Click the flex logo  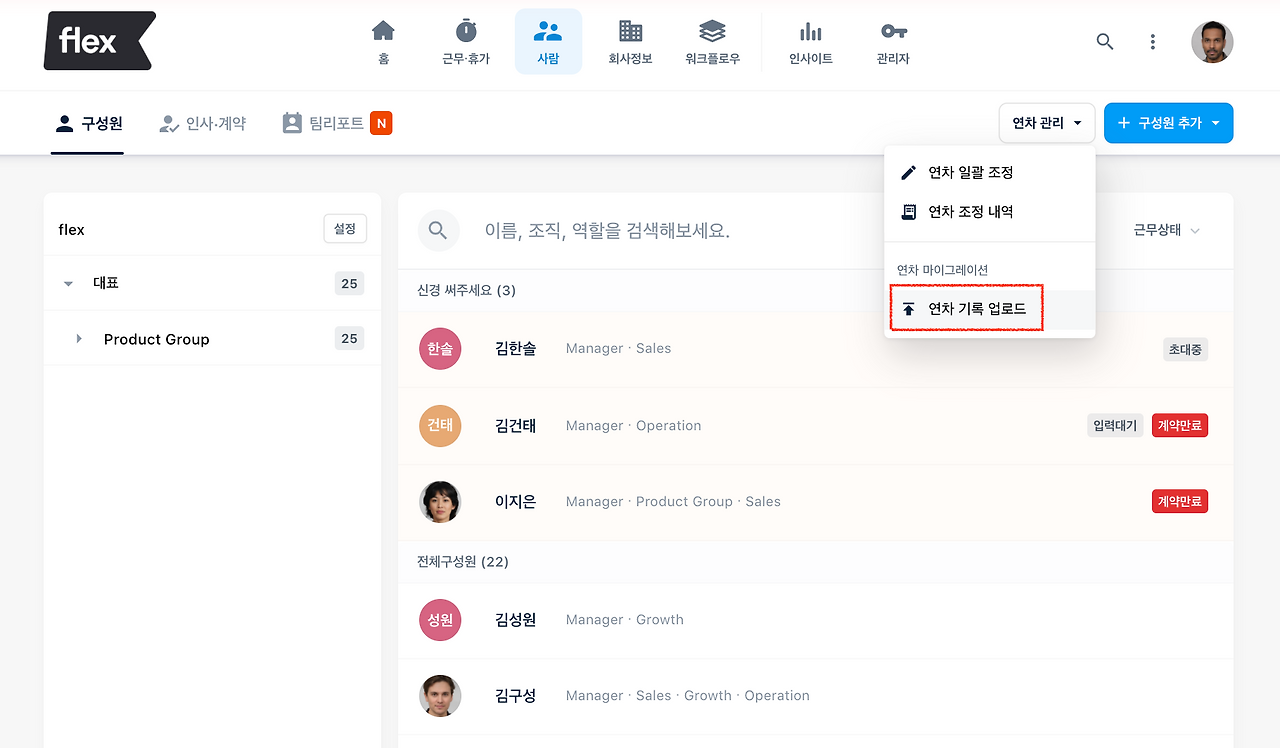pos(100,41)
